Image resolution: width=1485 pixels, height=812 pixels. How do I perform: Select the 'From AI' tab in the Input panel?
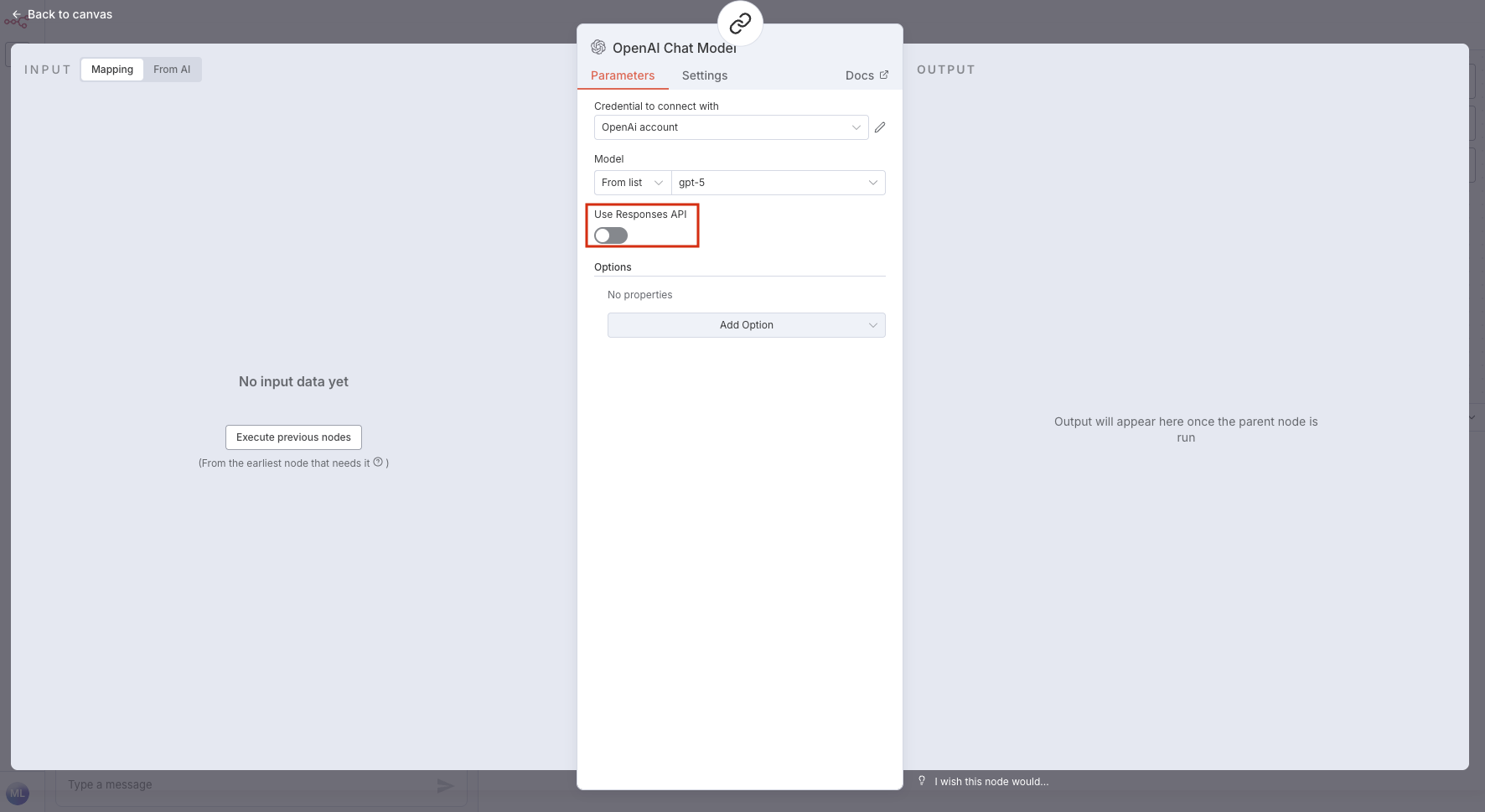click(172, 69)
